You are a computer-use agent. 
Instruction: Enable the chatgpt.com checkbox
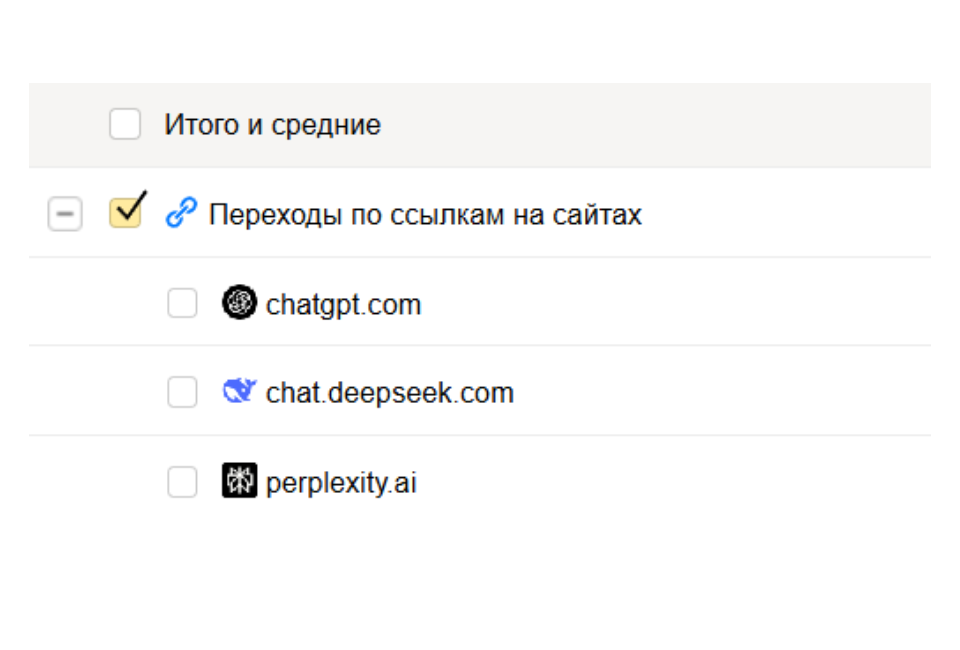point(182,303)
